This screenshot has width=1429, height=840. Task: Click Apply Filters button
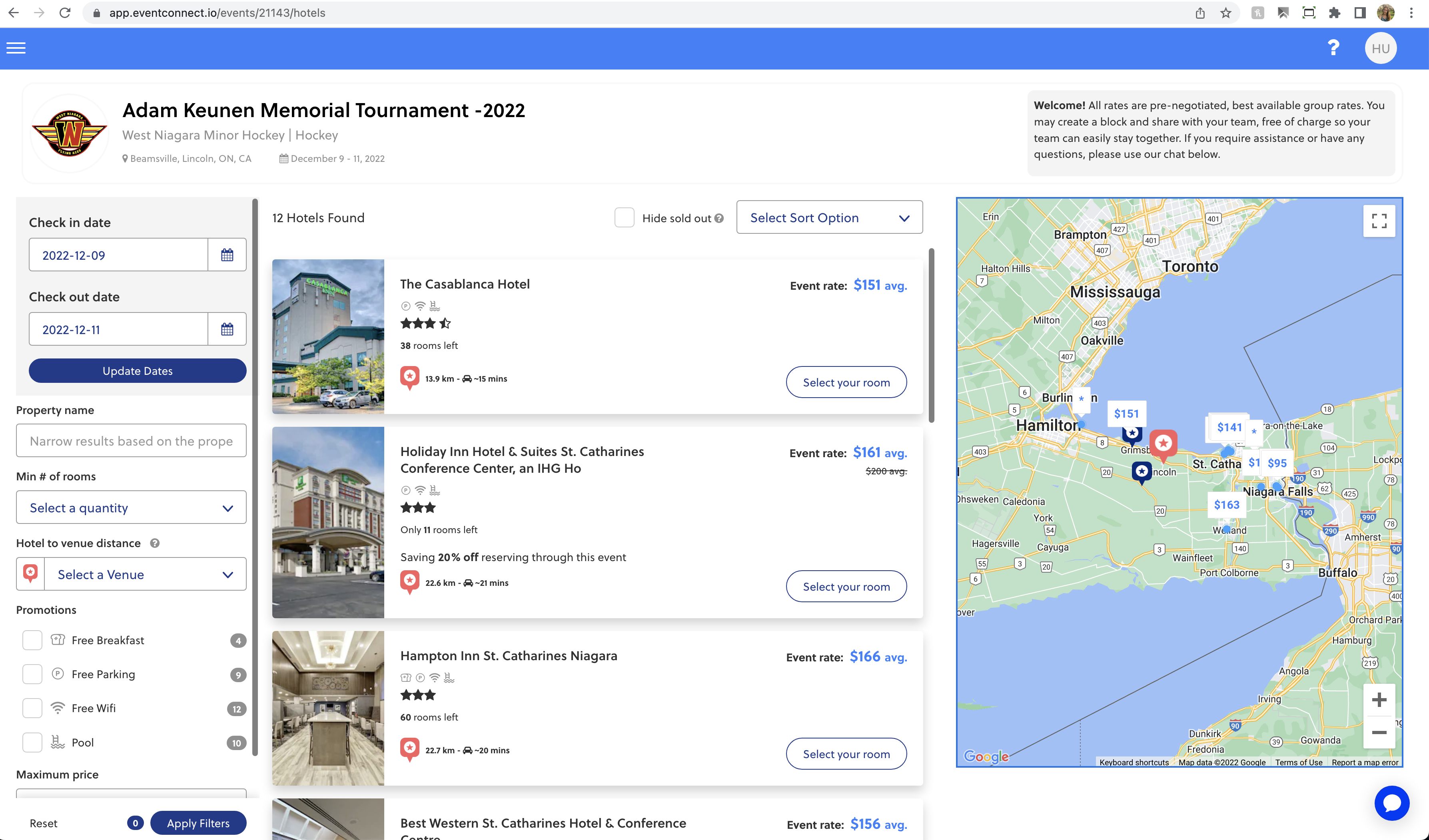click(198, 823)
